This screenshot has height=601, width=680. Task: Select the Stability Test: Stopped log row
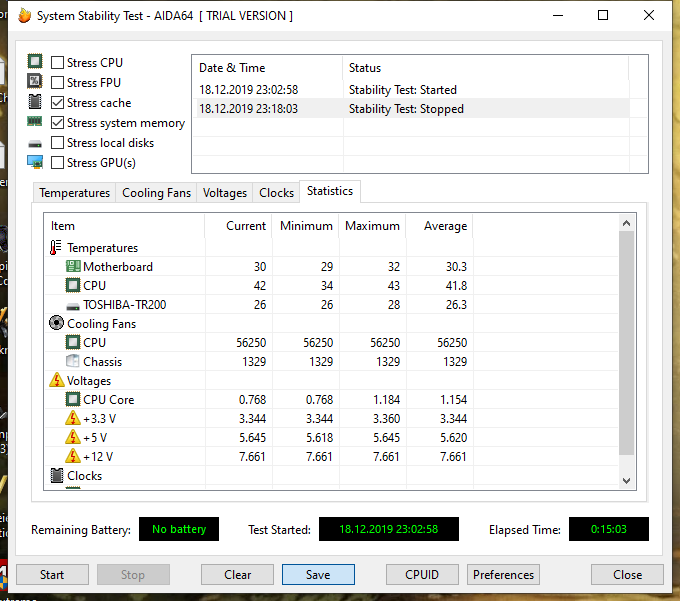(x=411, y=108)
